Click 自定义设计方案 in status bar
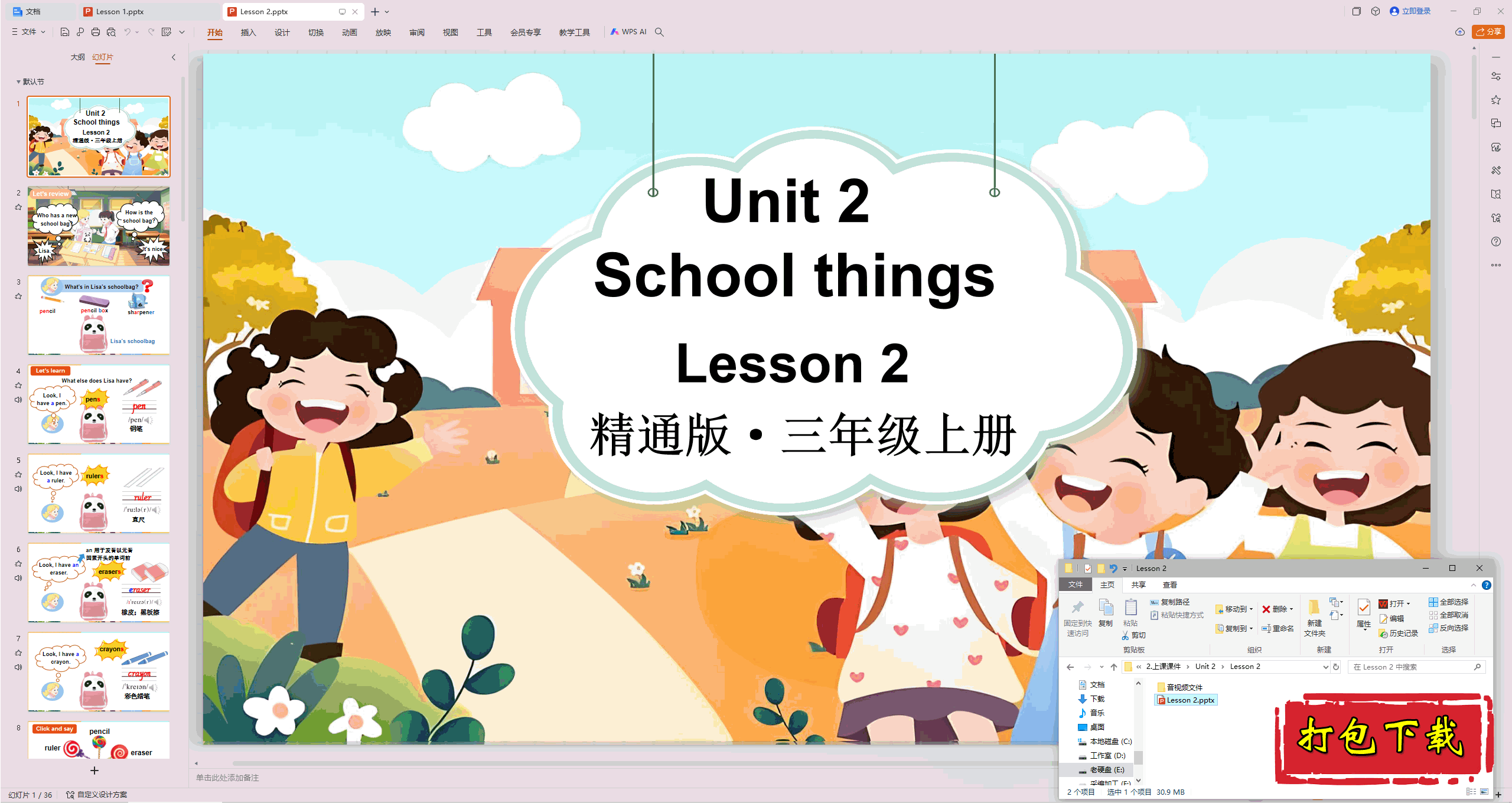 click(x=97, y=795)
